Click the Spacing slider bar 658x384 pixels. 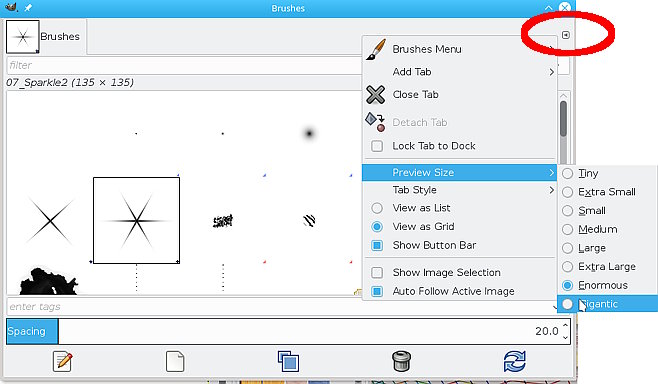pyautogui.click(x=288, y=331)
